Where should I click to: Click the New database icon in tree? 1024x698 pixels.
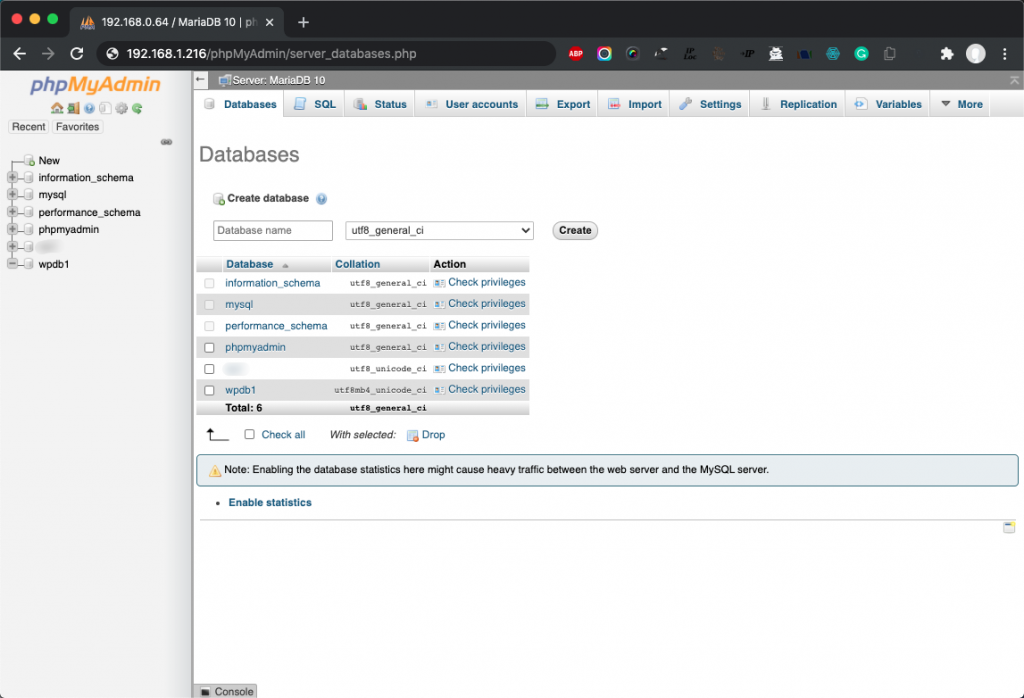[x=29, y=161]
